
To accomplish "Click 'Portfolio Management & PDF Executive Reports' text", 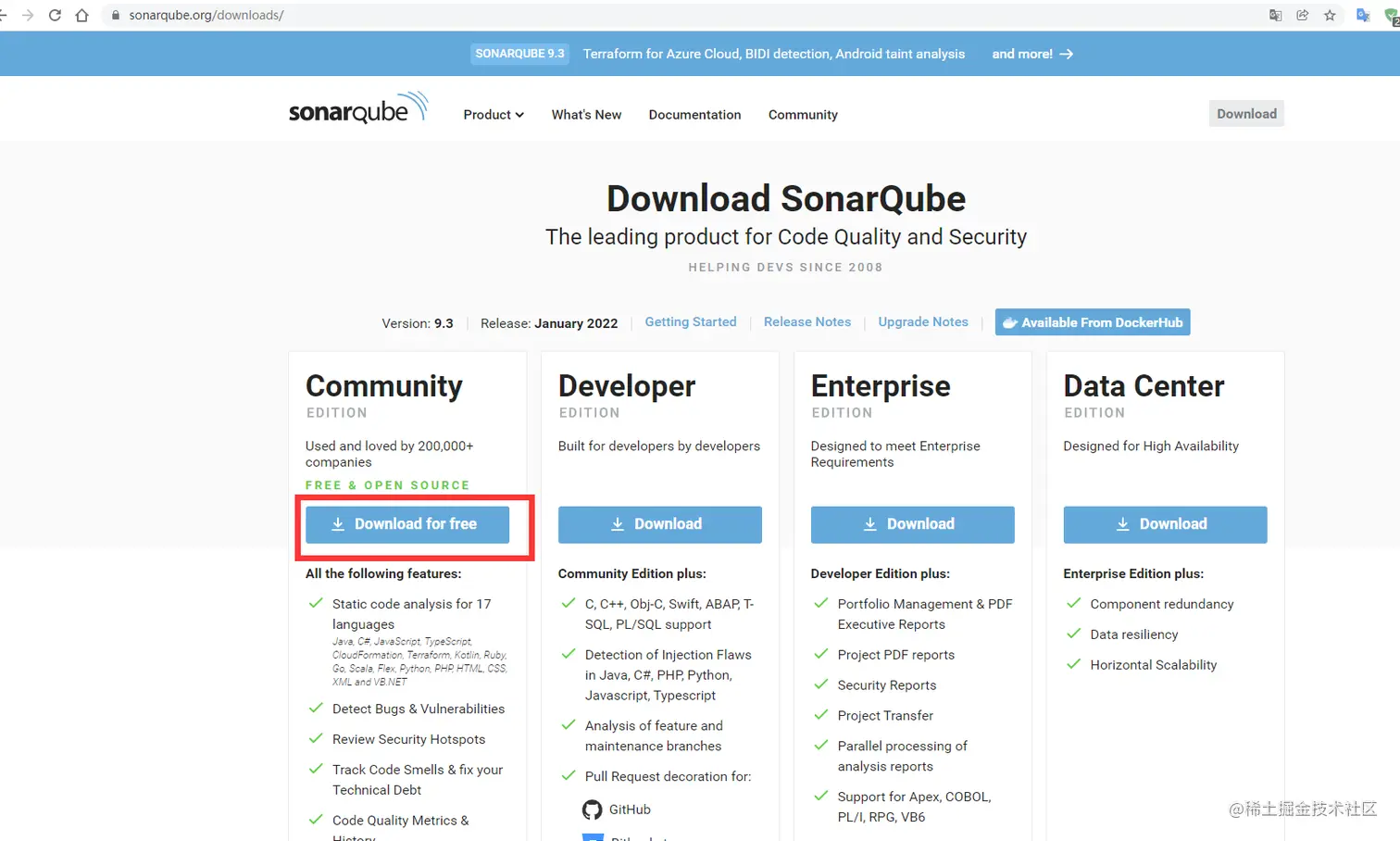I will point(925,614).
